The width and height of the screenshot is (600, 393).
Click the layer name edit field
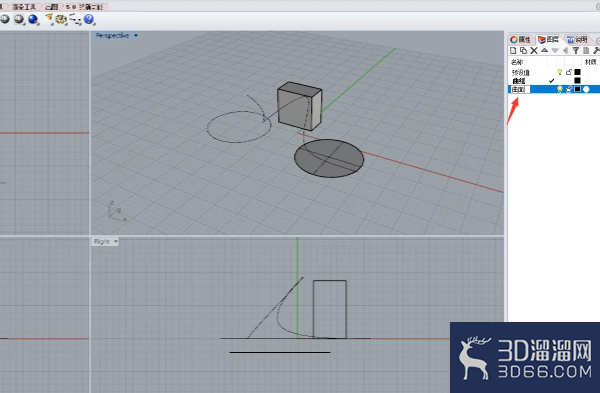point(520,89)
